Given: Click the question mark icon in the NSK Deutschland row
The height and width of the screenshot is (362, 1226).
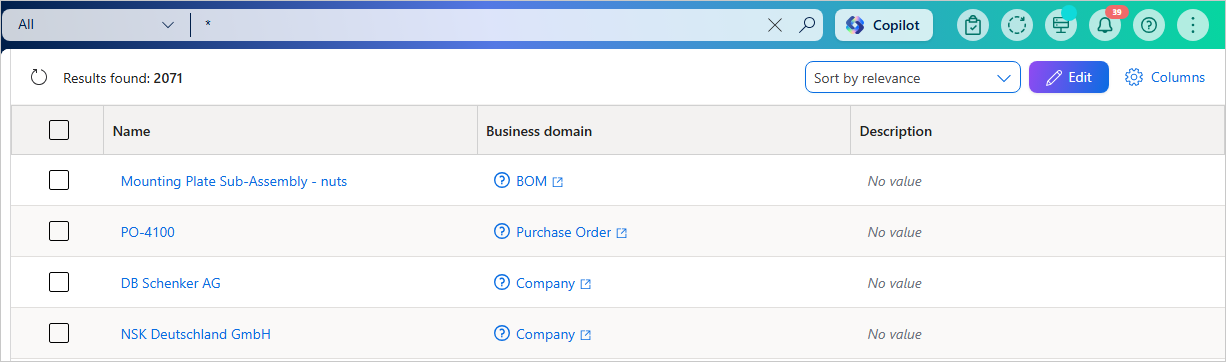Looking at the screenshot, I should pyautogui.click(x=502, y=334).
